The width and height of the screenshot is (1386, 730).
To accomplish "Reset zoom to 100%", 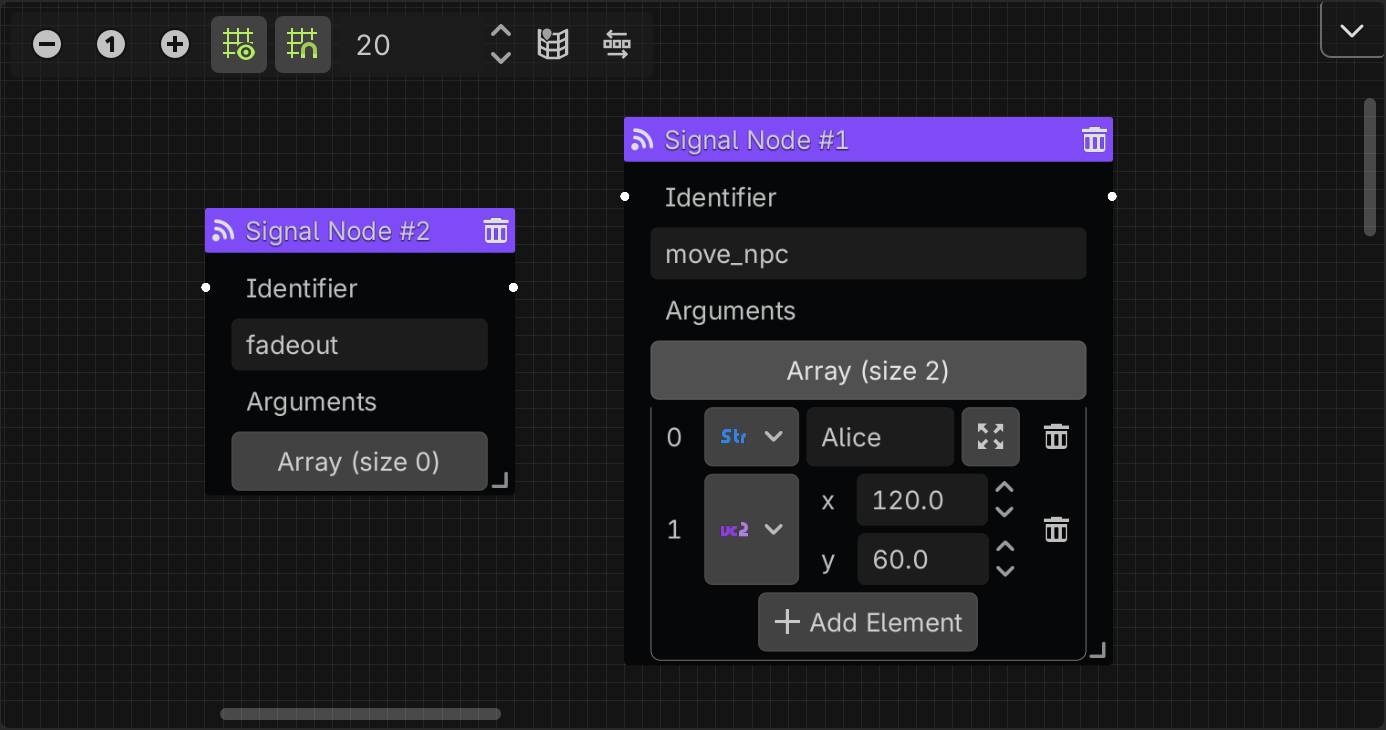I will (110, 44).
